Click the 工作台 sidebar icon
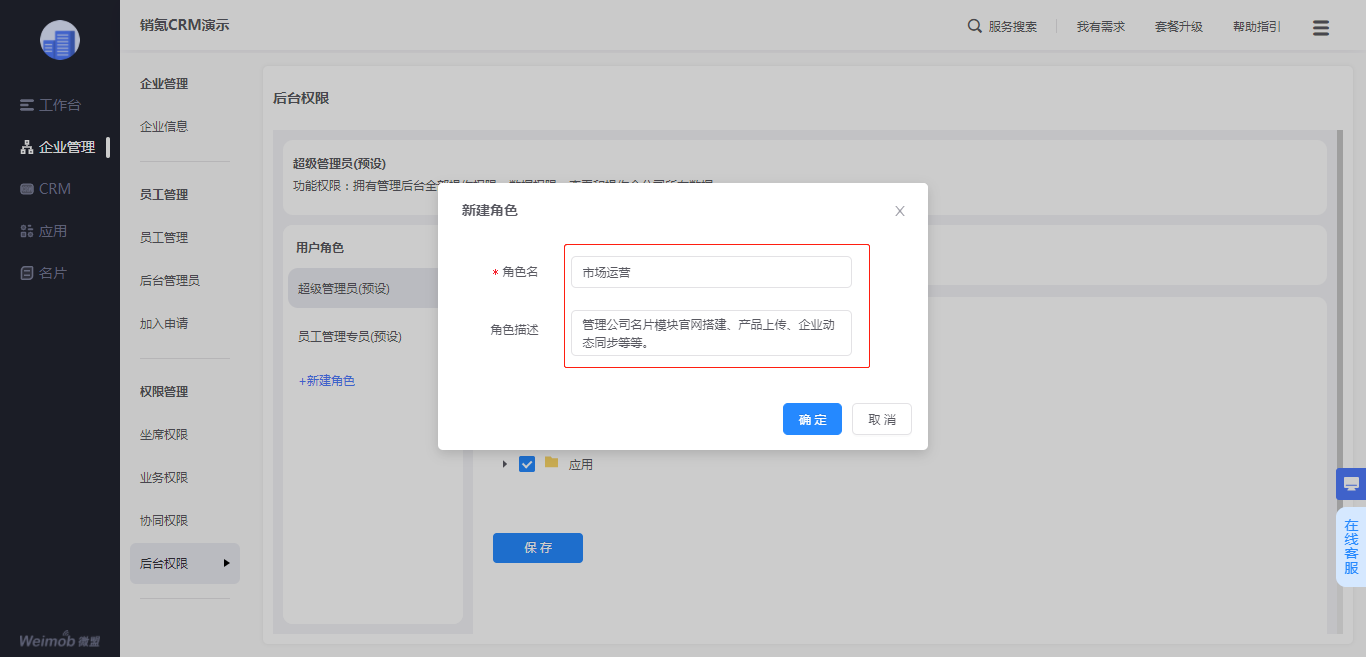Viewport: 1366px width, 657px height. point(27,105)
